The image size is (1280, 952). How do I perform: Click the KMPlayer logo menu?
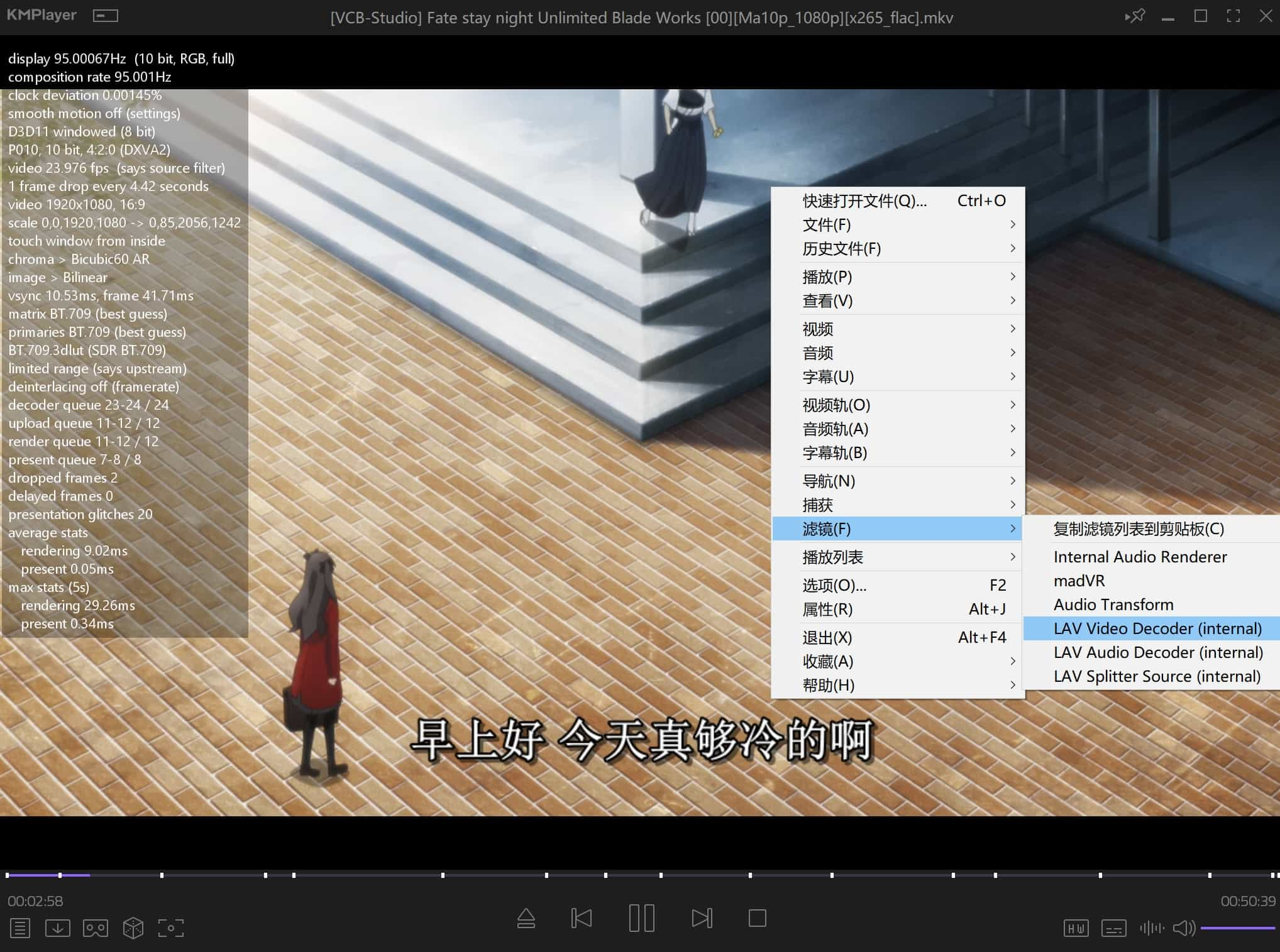coord(41,15)
